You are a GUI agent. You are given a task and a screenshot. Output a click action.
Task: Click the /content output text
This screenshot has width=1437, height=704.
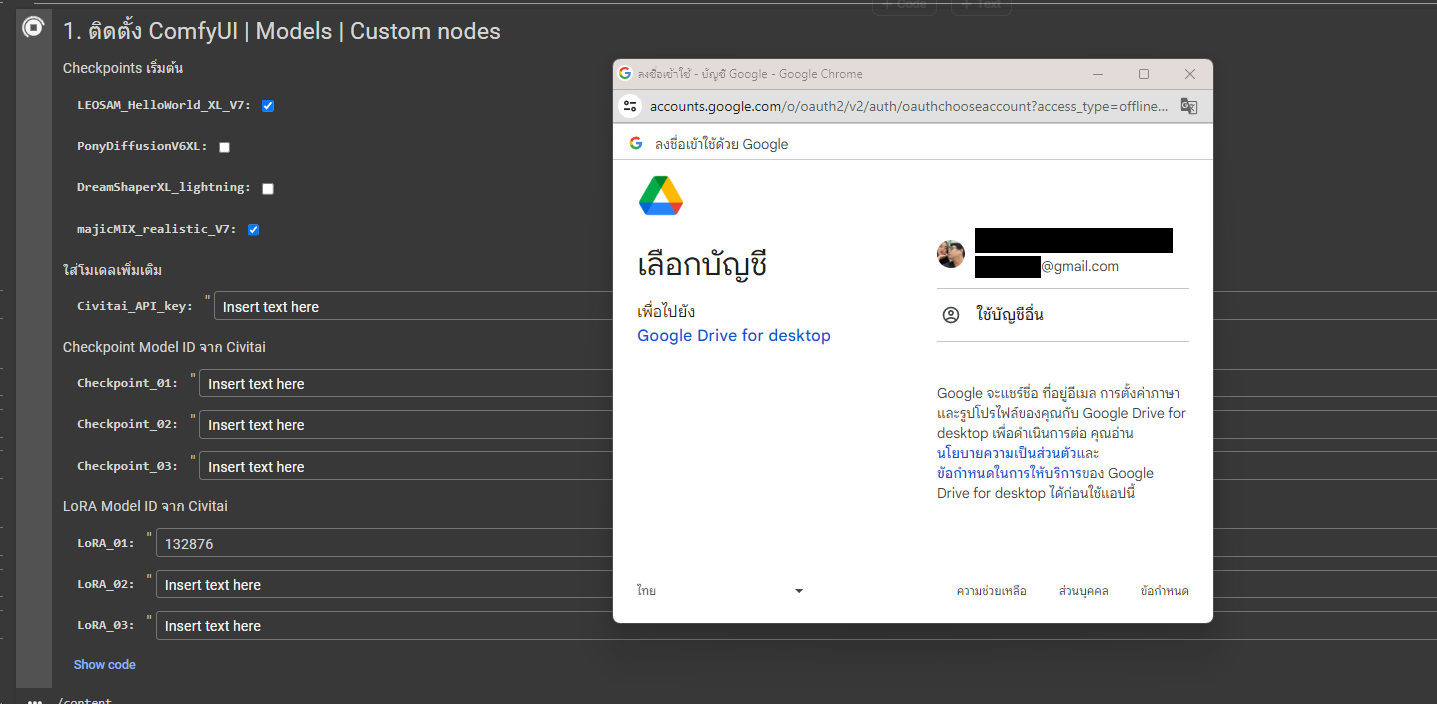[x=85, y=700]
